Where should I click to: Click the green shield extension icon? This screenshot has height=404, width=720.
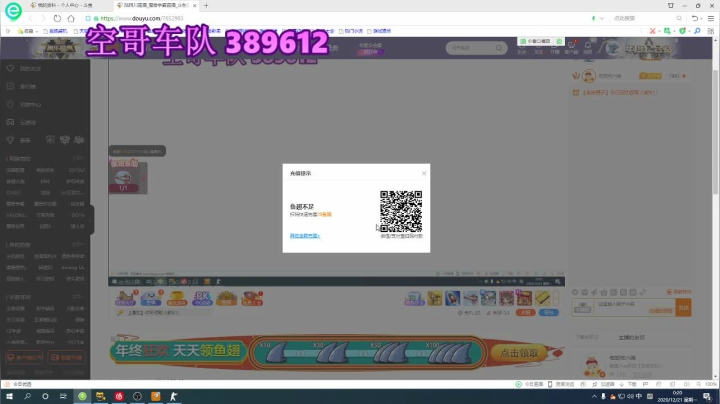pos(682,31)
